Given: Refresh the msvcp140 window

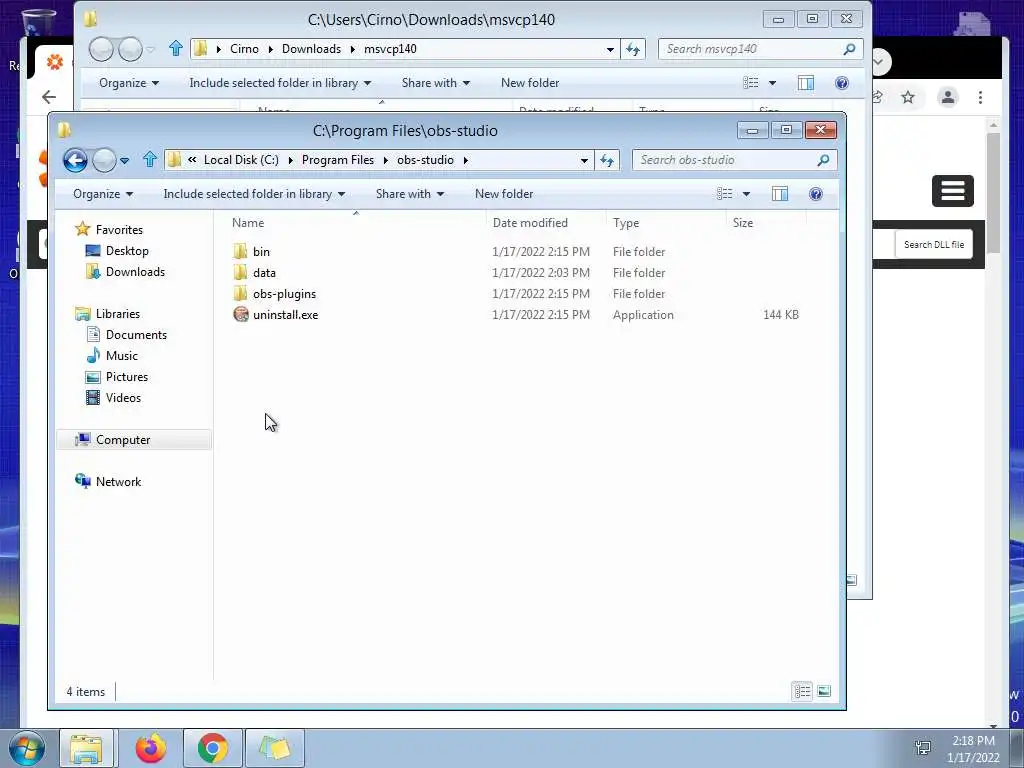Looking at the screenshot, I should pos(633,49).
